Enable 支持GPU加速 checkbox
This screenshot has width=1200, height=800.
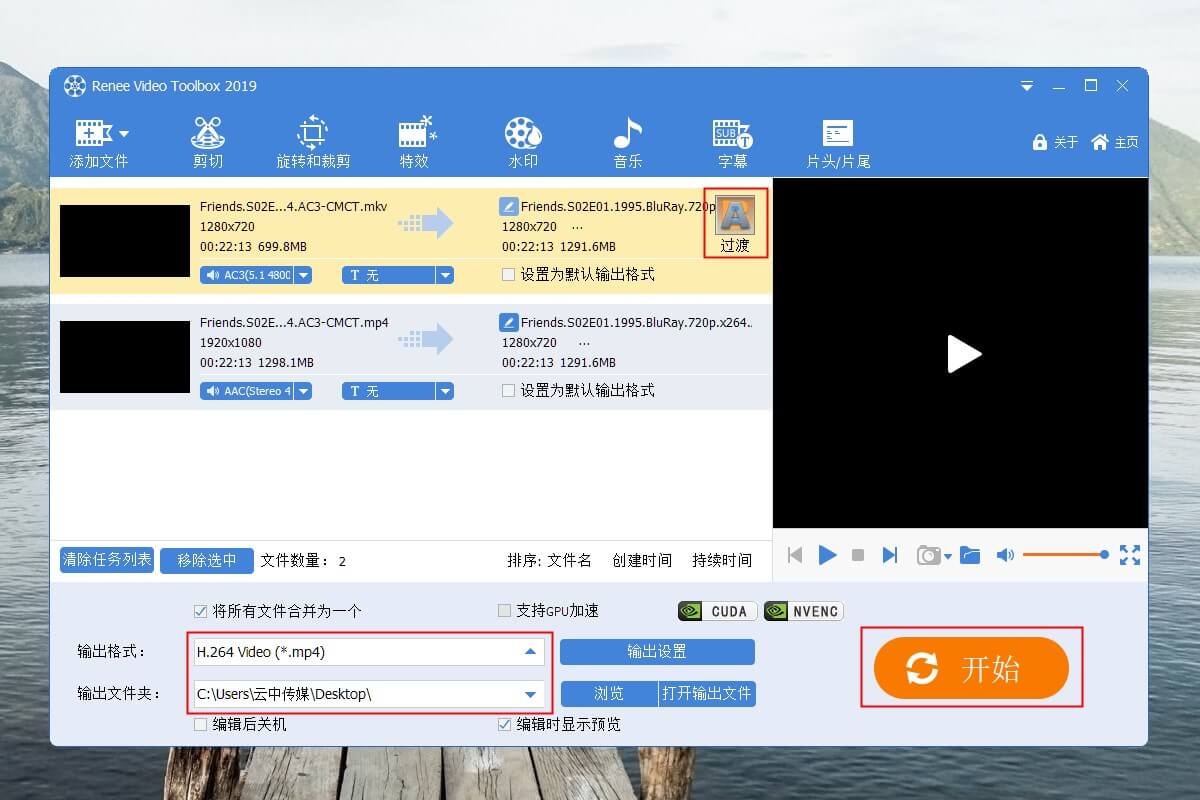[505, 610]
